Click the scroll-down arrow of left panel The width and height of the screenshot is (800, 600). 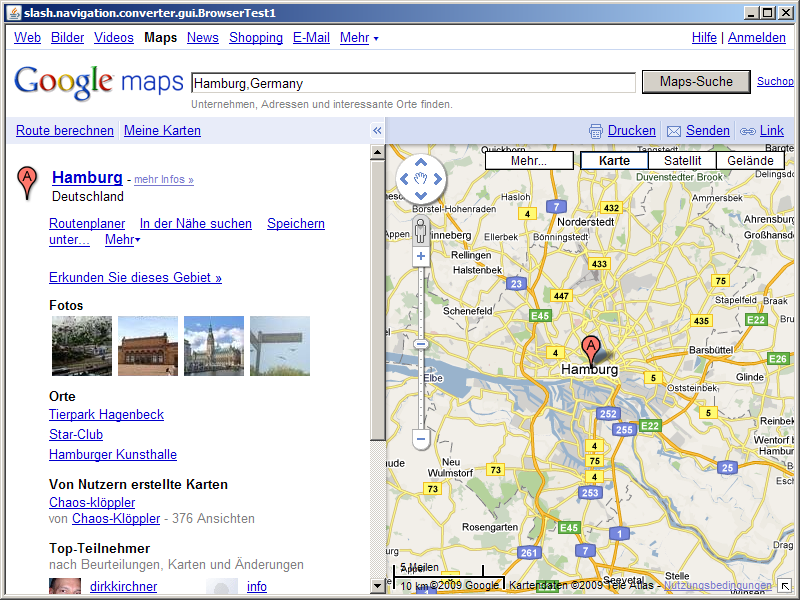point(378,585)
